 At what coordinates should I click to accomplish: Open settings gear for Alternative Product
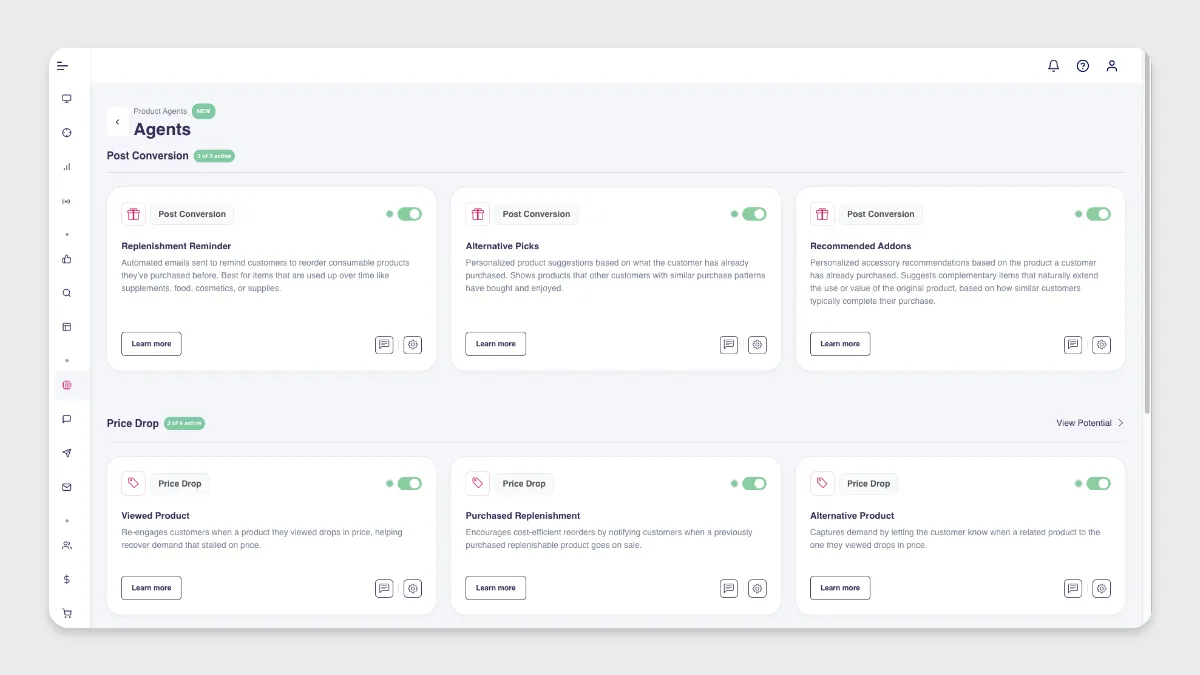click(1102, 588)
